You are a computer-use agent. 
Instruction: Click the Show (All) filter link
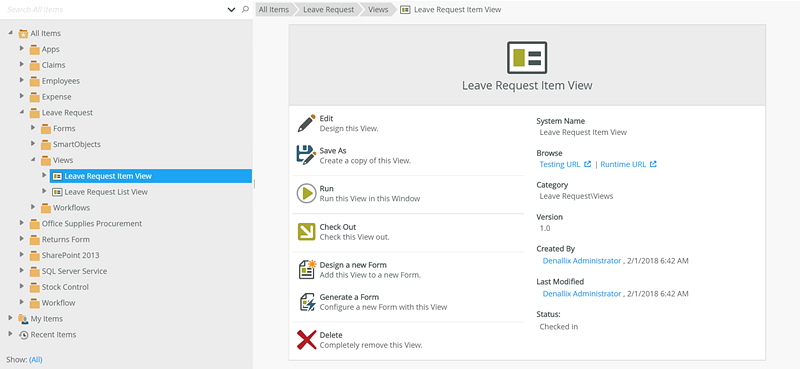36,359
